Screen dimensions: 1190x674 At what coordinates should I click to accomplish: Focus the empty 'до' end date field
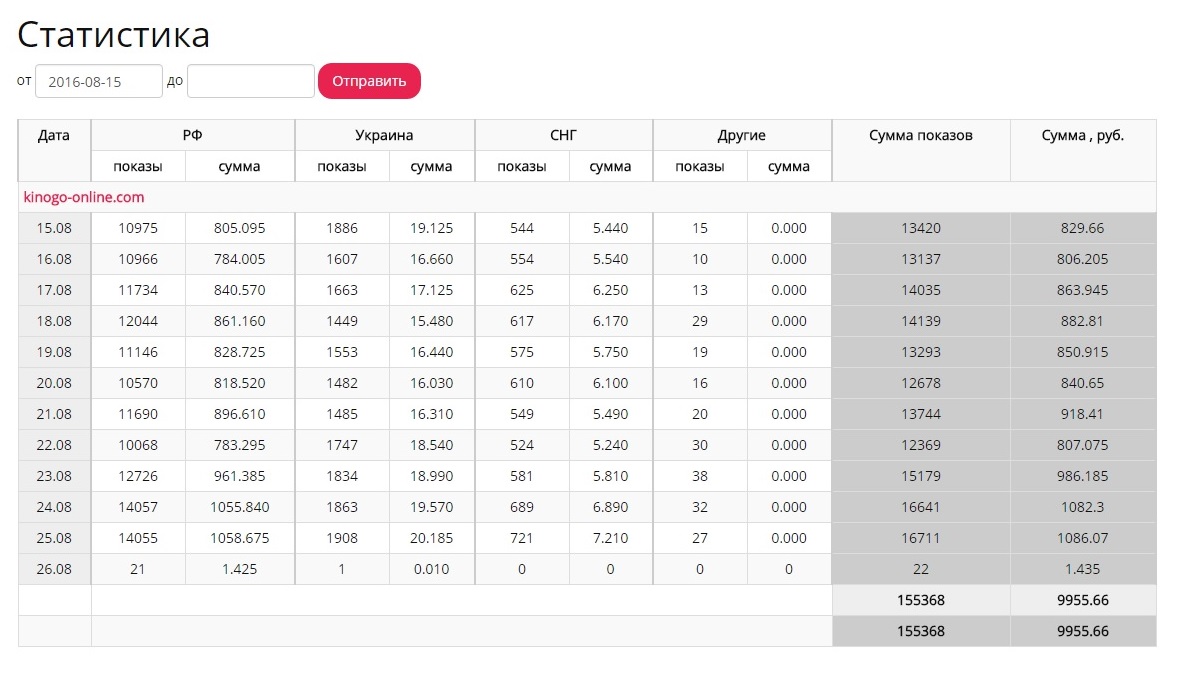point(250,82)
